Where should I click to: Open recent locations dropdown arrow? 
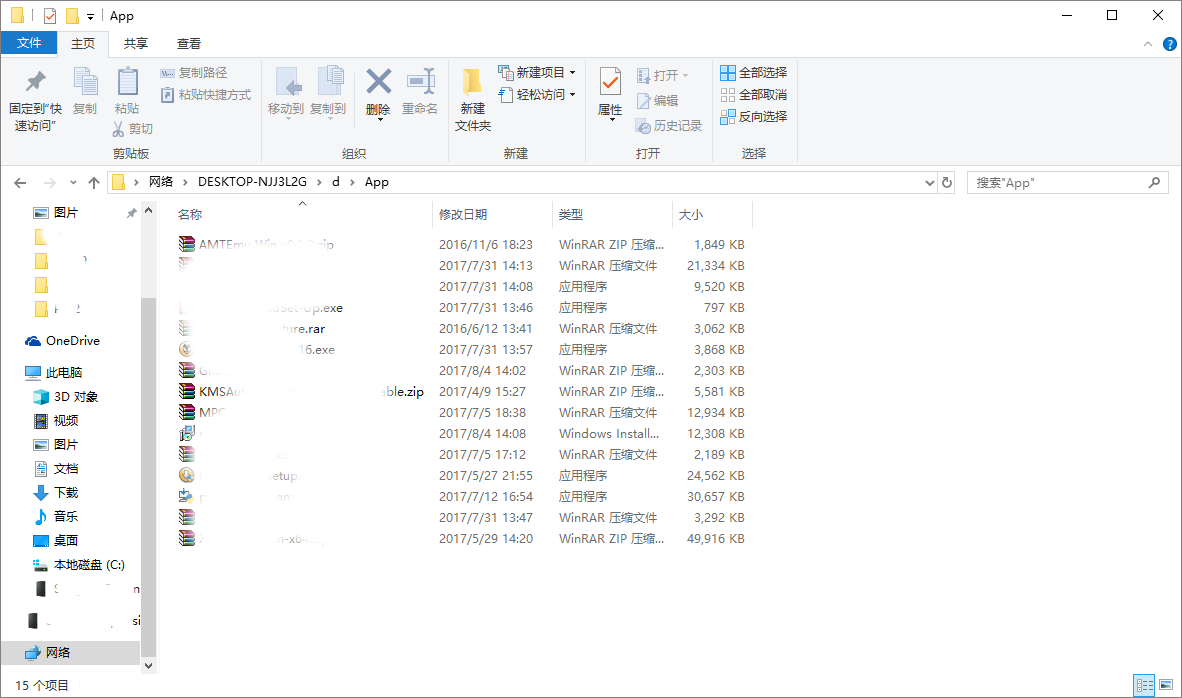click(x=73, y=182)
